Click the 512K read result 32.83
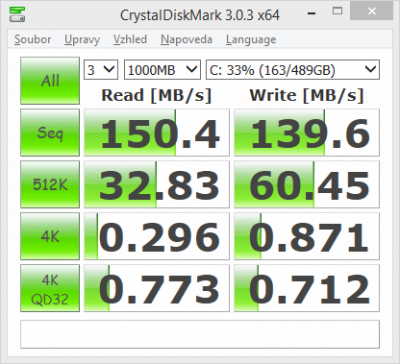Viewport: 400px width, 364px height. [x=157, y=184]
